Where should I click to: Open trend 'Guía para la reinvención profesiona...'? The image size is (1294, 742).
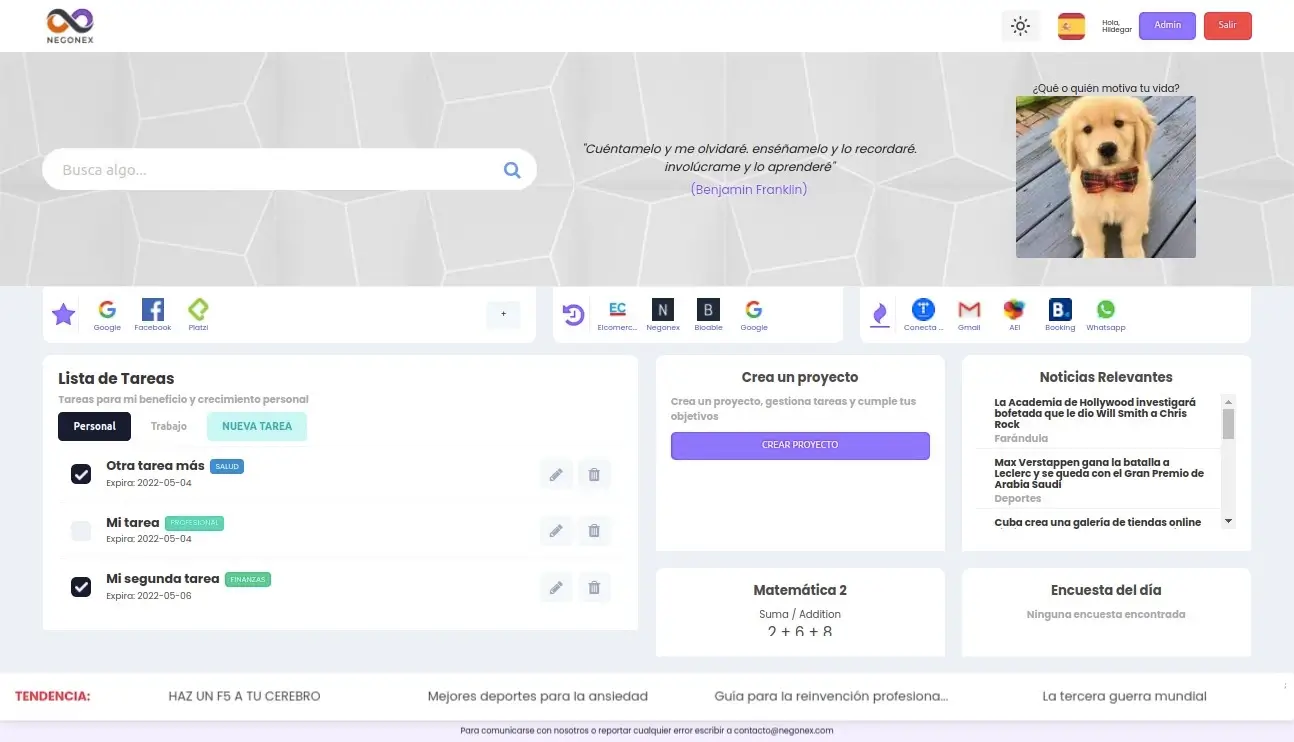(831, 696)
